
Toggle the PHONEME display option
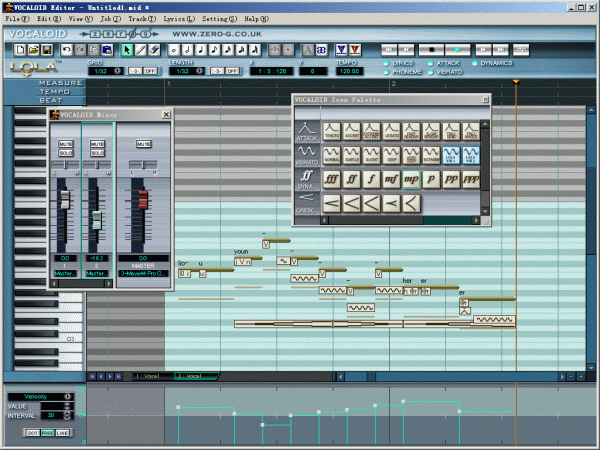point(386,72)
